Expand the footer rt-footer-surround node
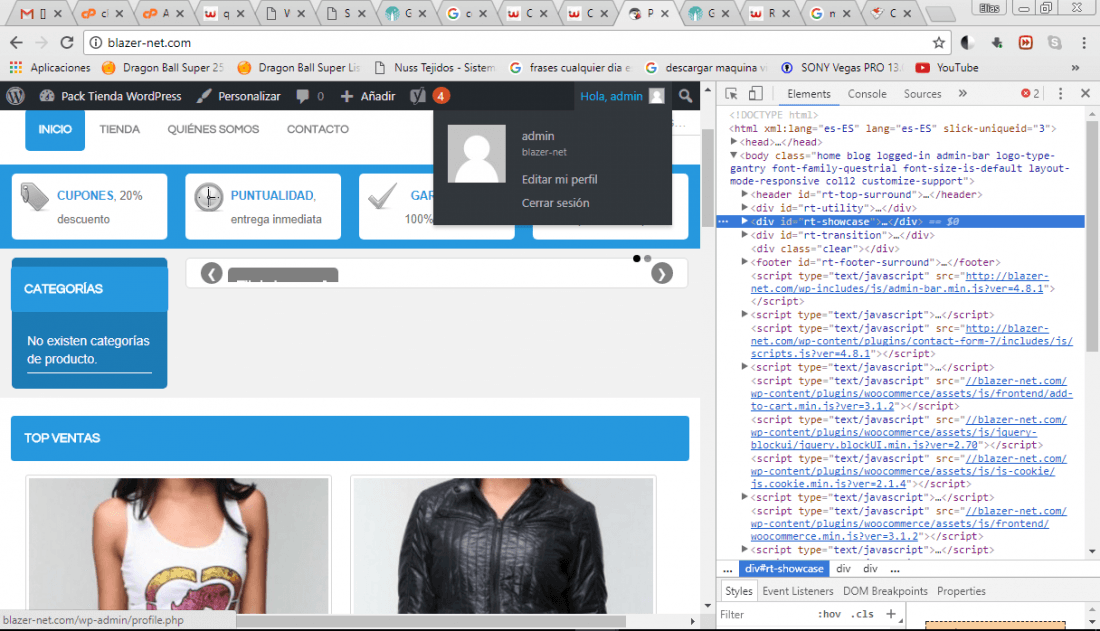 [745, 262]
